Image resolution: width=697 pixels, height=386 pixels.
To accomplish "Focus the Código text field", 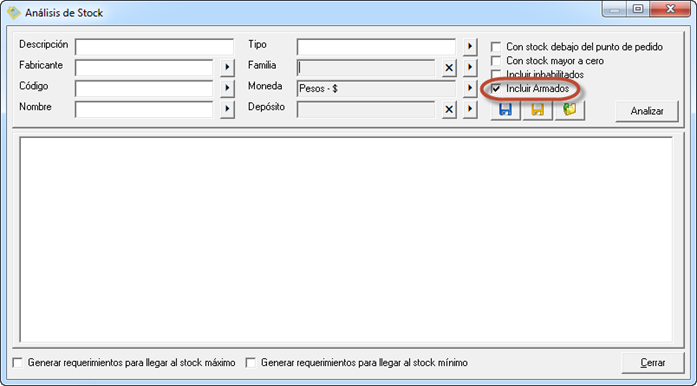I will tap(144, 88).
